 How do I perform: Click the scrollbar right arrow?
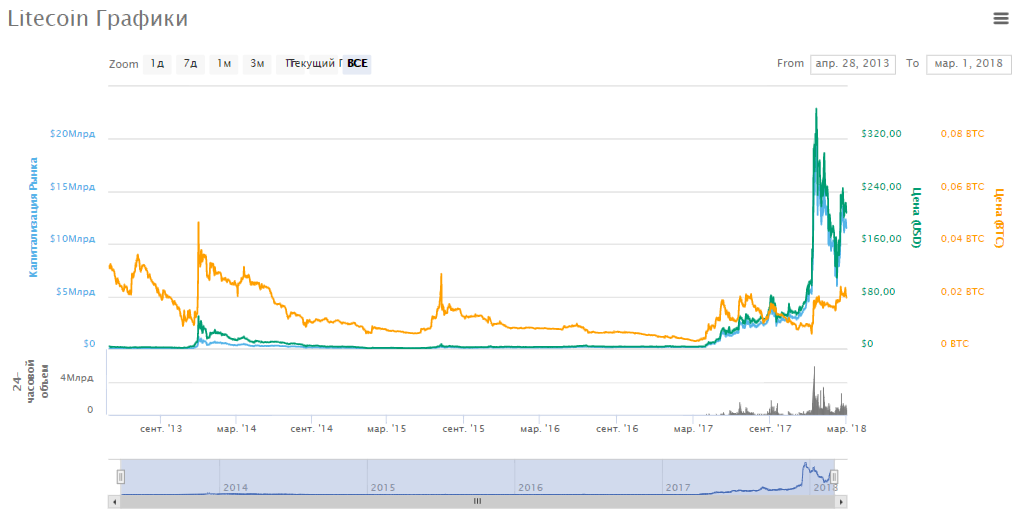pyautogui.click(x=841, y=501)
